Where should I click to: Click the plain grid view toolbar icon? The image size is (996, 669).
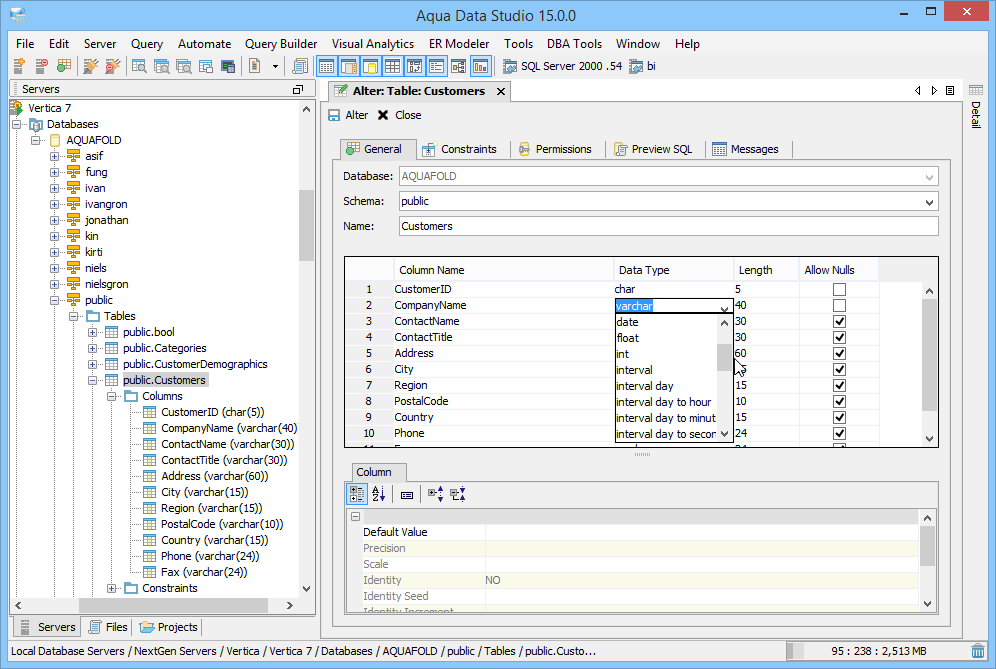coord(392,66)
